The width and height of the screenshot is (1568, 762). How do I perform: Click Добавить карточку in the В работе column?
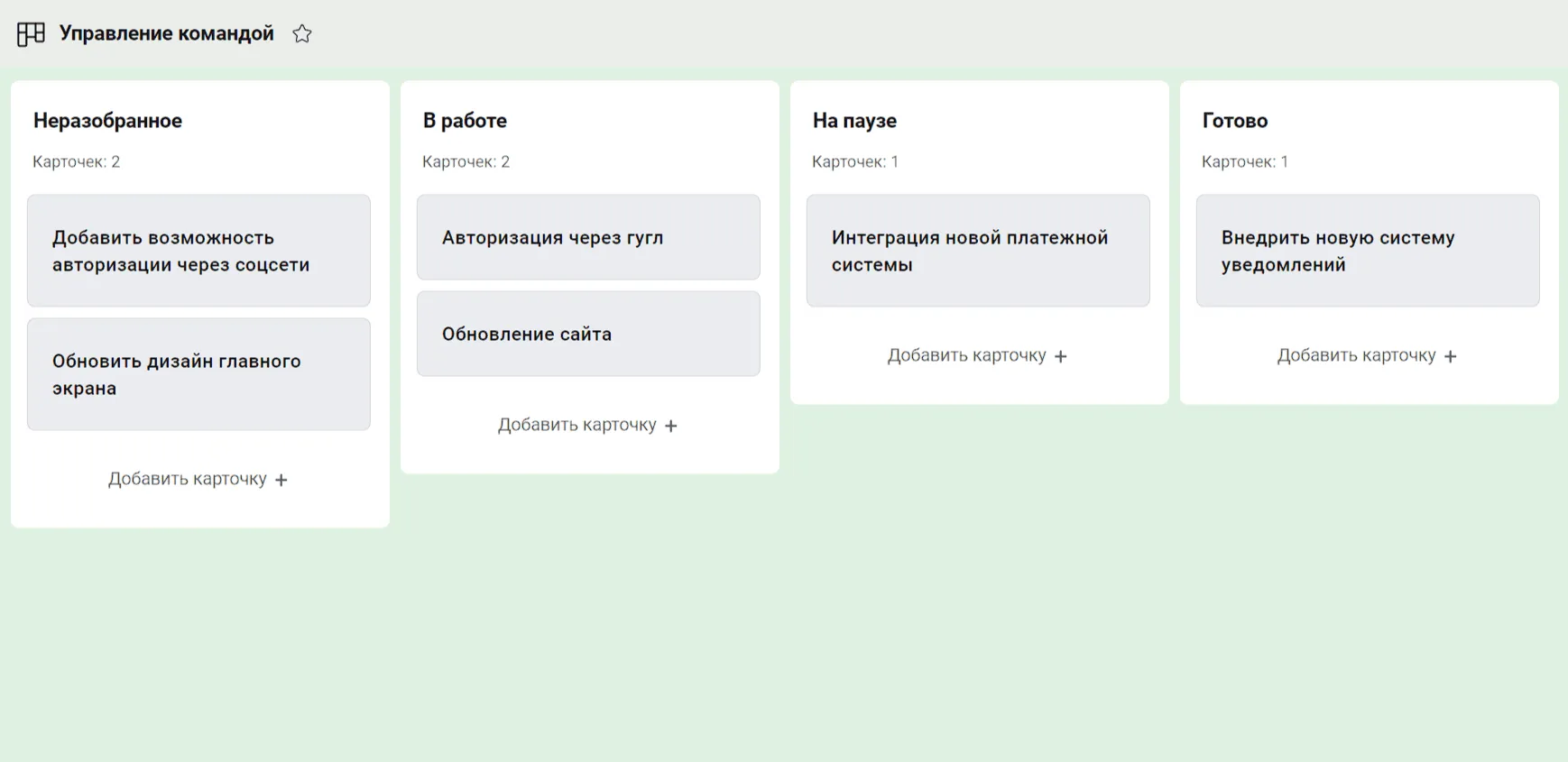(577, 425)
